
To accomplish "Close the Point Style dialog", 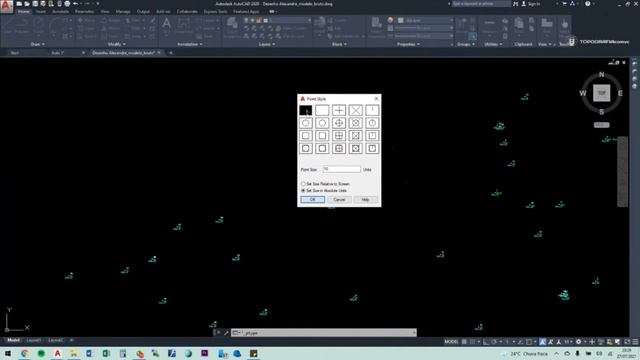I will pos(376,99).
